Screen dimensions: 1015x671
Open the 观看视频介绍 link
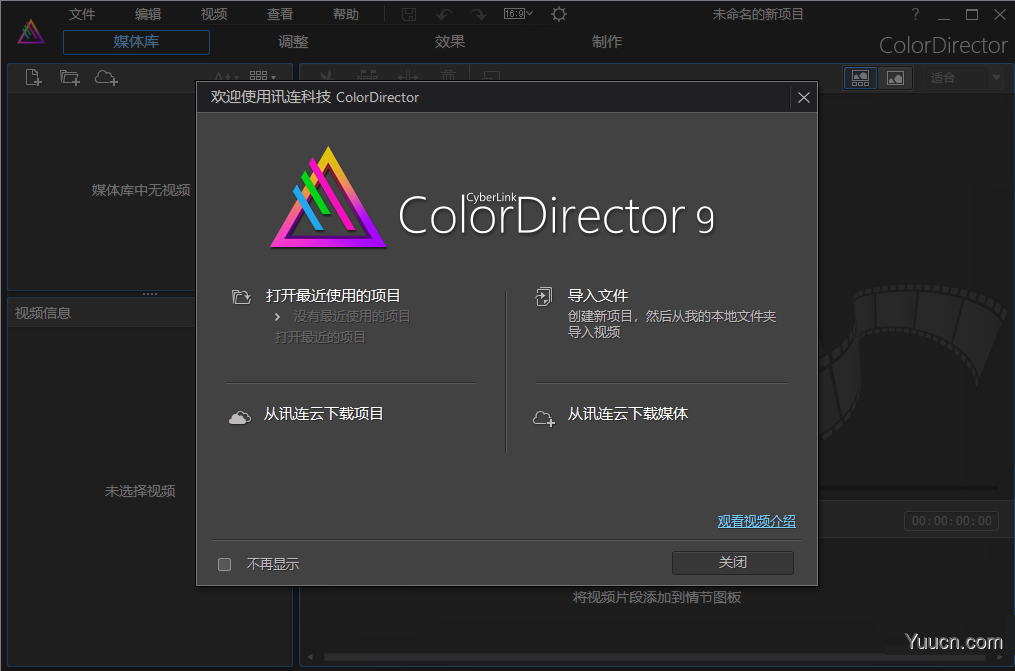pos(757,521)
